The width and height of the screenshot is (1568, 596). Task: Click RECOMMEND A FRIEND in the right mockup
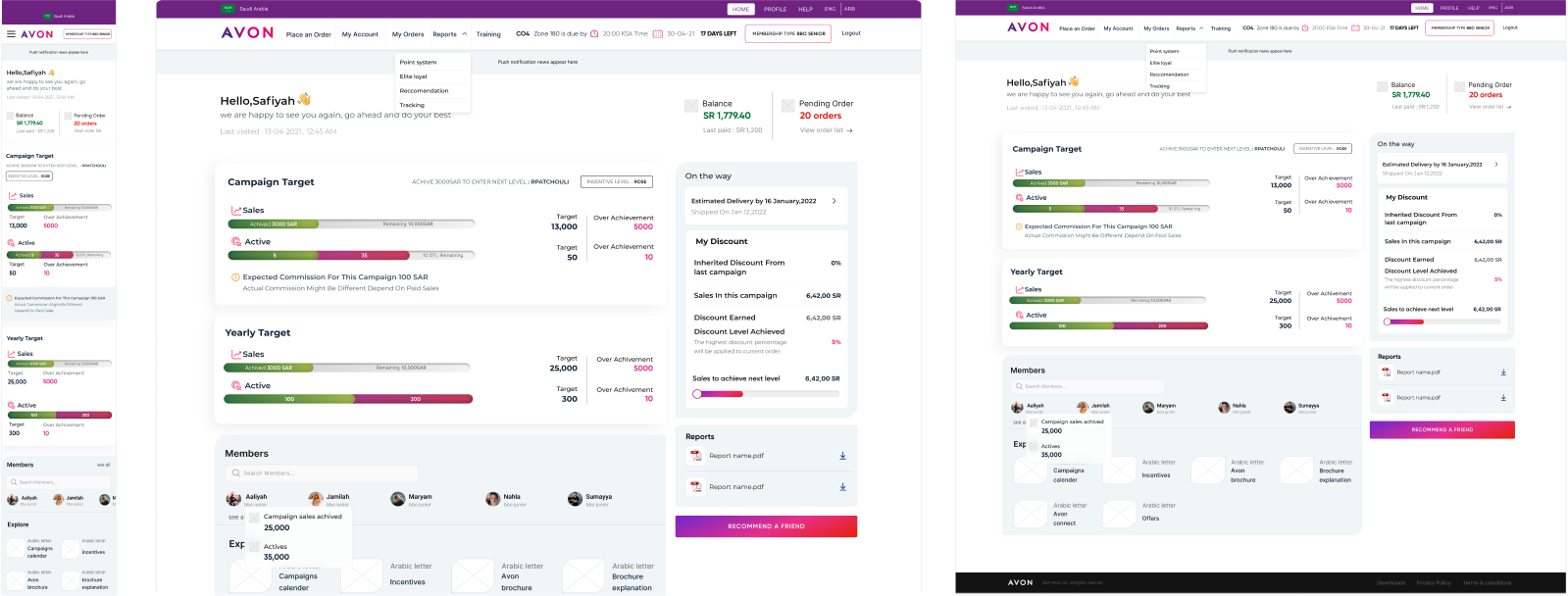click(1442, 429)
